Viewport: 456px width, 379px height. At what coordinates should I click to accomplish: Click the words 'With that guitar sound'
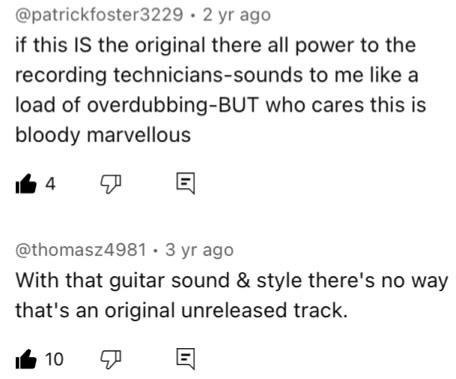coord(123,281)
